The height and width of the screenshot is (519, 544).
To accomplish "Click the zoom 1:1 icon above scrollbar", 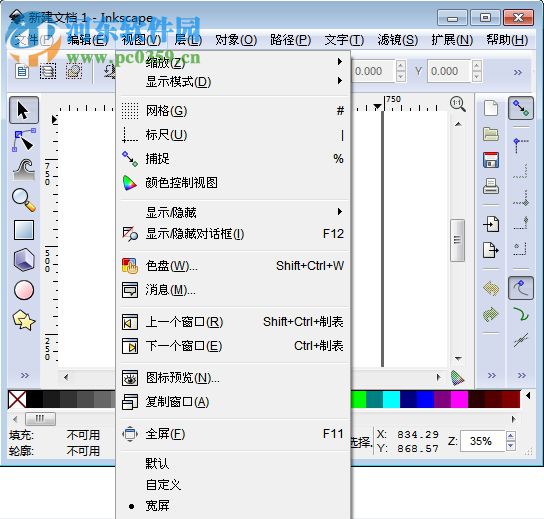I will coord(458,104).
